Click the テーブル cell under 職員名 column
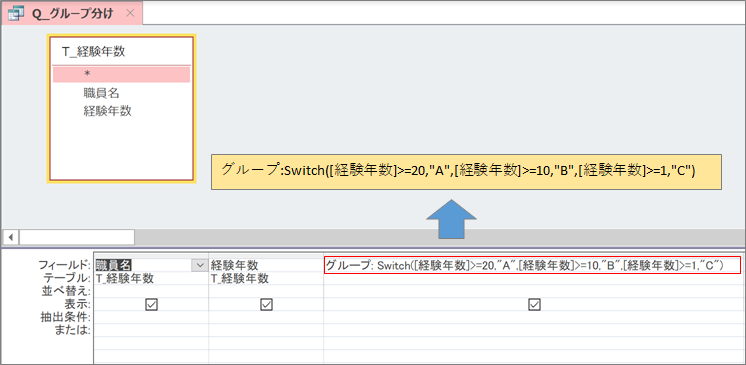746x365 pixels. [151, 278]
